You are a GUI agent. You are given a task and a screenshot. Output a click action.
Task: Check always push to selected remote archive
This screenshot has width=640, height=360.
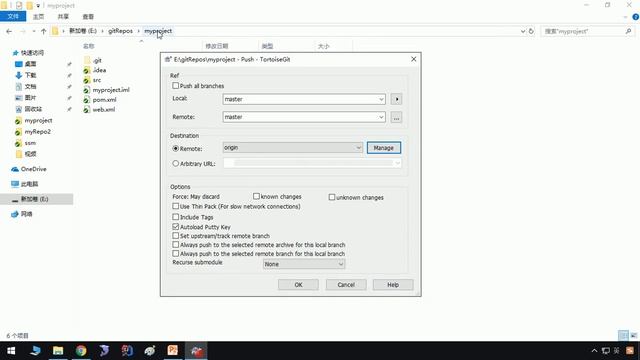click(x=176, y=244)
